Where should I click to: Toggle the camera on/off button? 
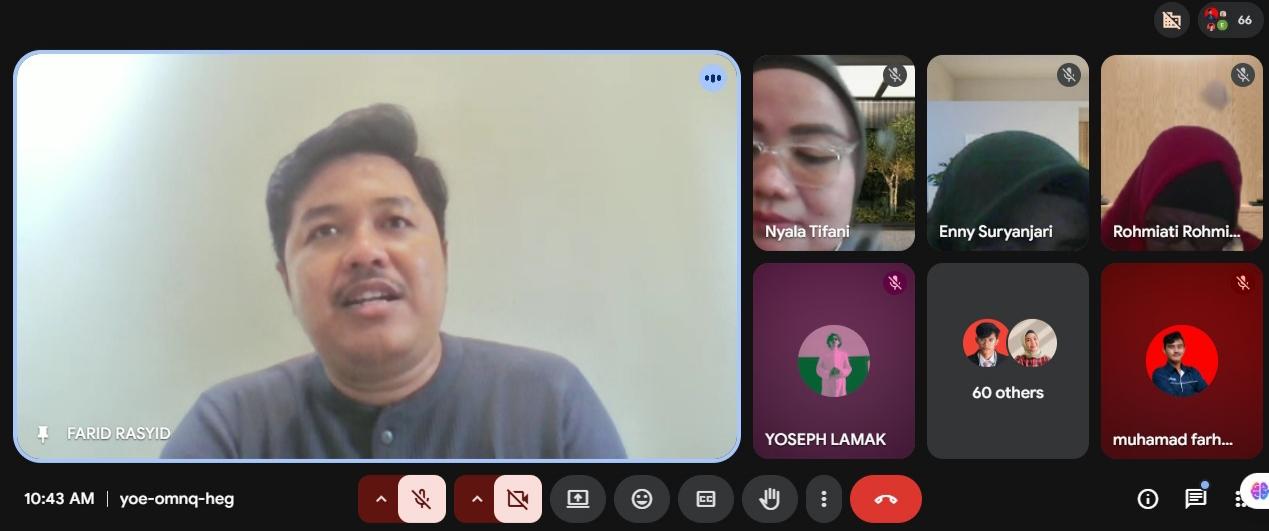(x=517, y=499)
